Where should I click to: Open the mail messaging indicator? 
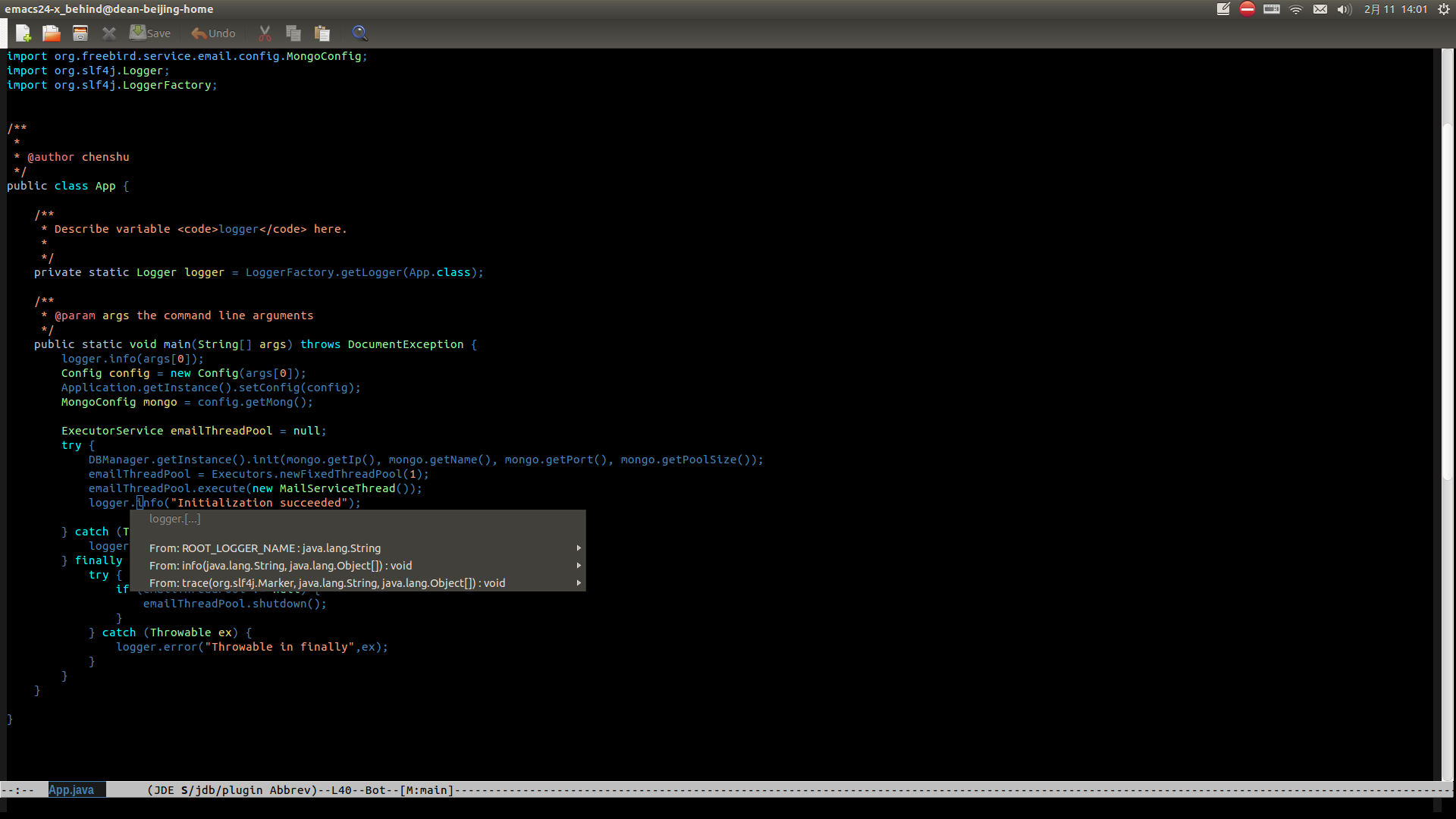(x=1320, y=9)
